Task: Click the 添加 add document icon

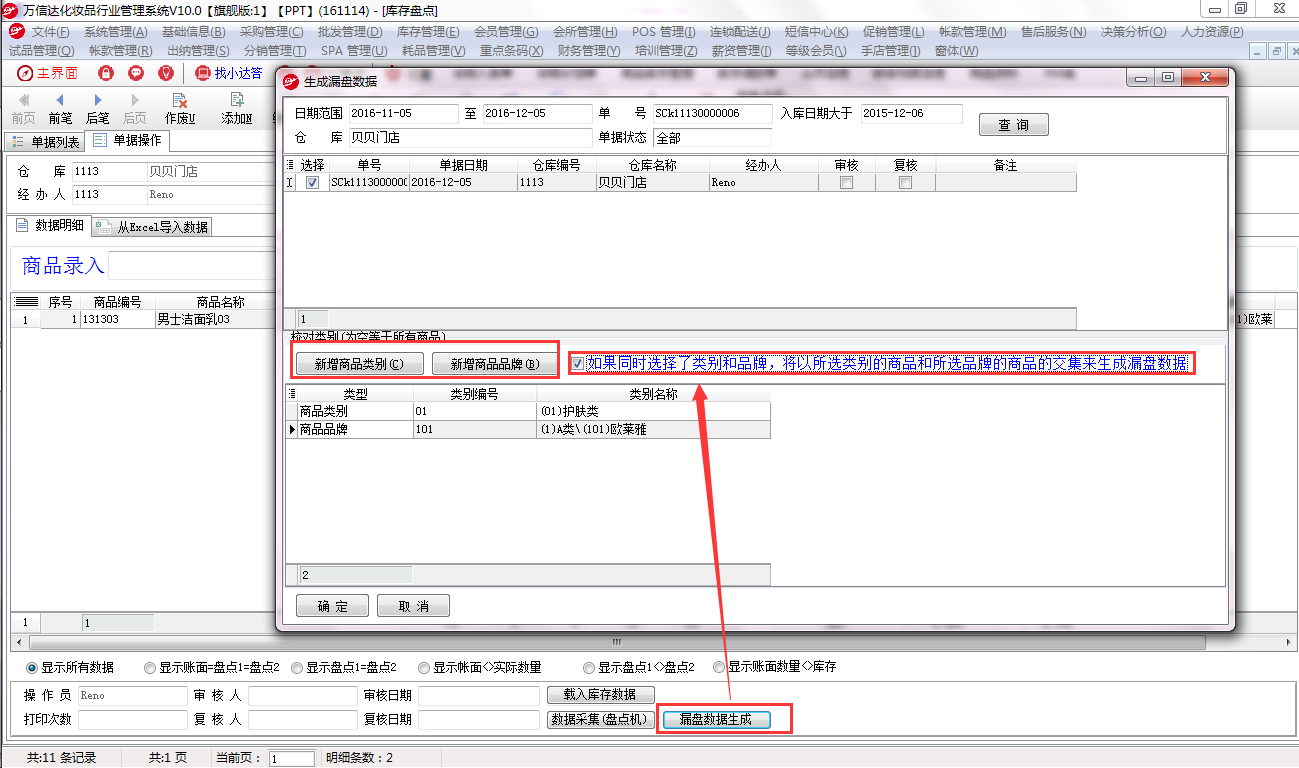Action: (237, 108)
